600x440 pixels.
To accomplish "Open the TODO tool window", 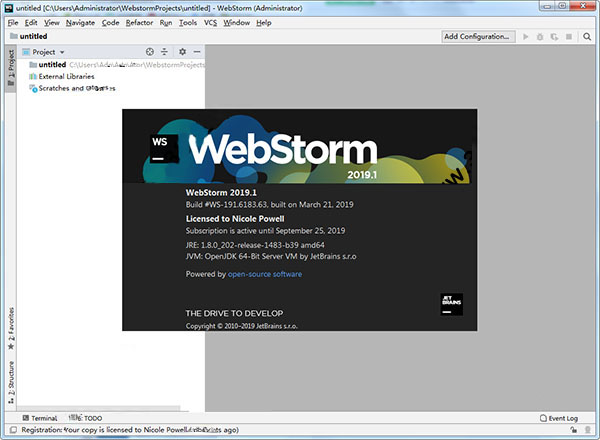I will click(85, 418).
